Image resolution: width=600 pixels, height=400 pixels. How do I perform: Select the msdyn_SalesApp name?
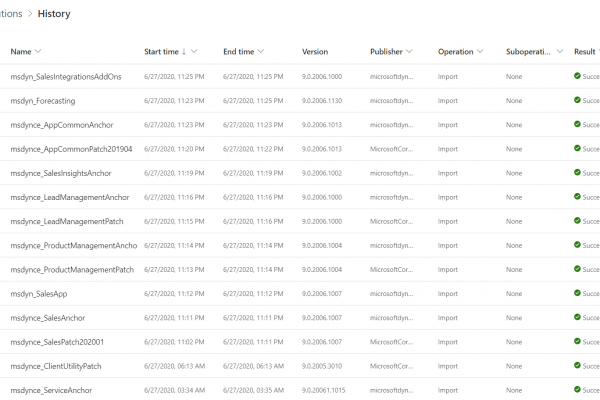pyautogui.click(x=39, y=294)
